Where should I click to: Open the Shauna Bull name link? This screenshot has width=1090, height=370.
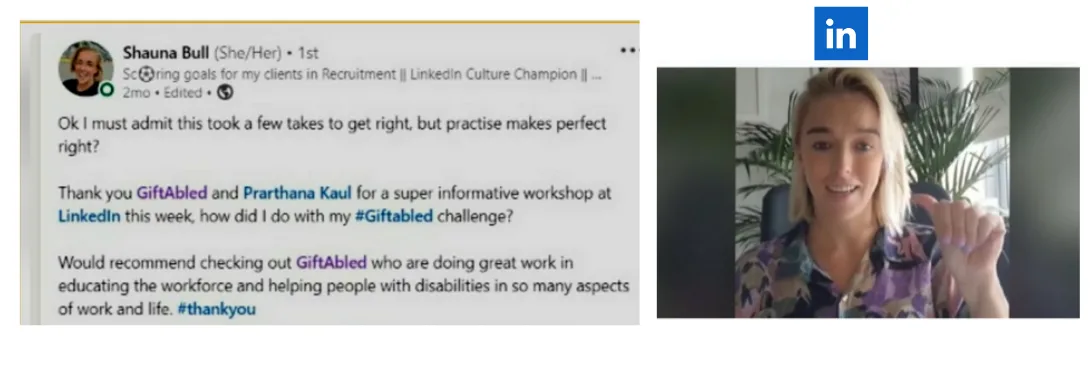tap(165, 53)
